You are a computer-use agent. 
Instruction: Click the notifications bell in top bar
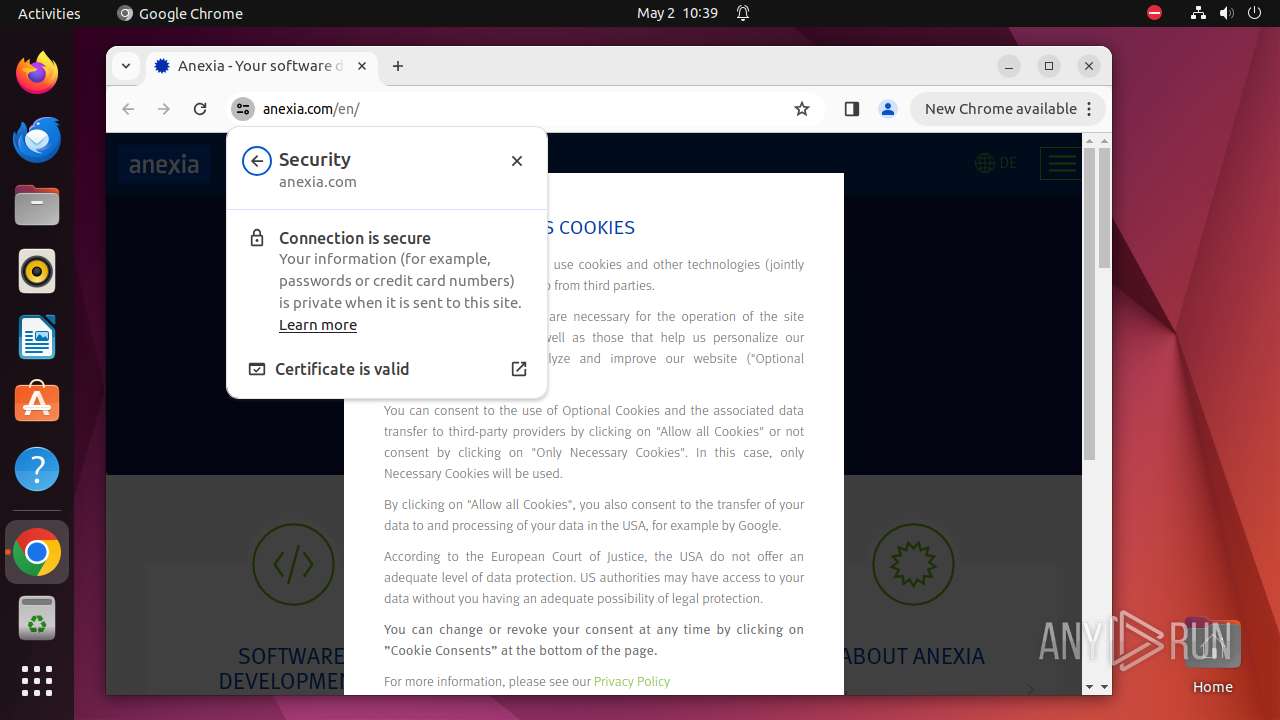click(743, 13)
